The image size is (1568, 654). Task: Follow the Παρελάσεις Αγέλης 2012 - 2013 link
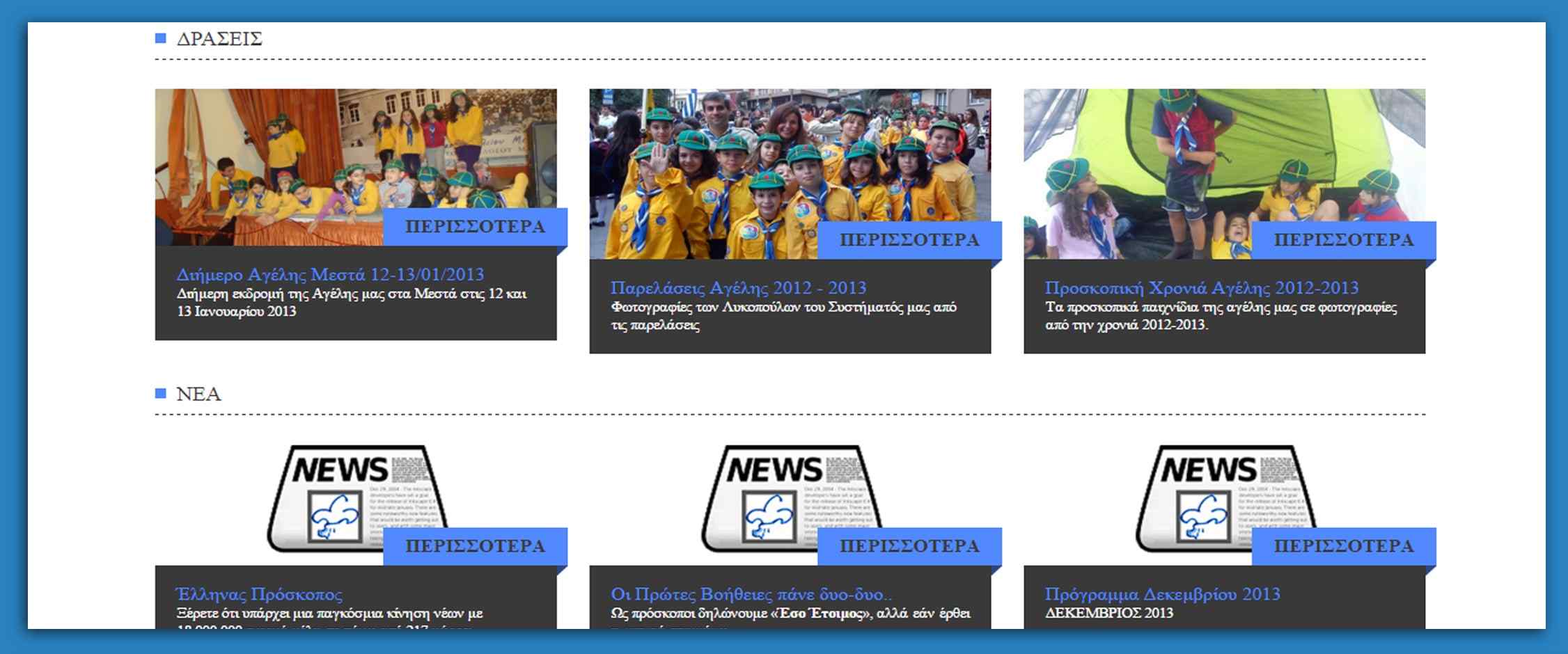[738, 288]
